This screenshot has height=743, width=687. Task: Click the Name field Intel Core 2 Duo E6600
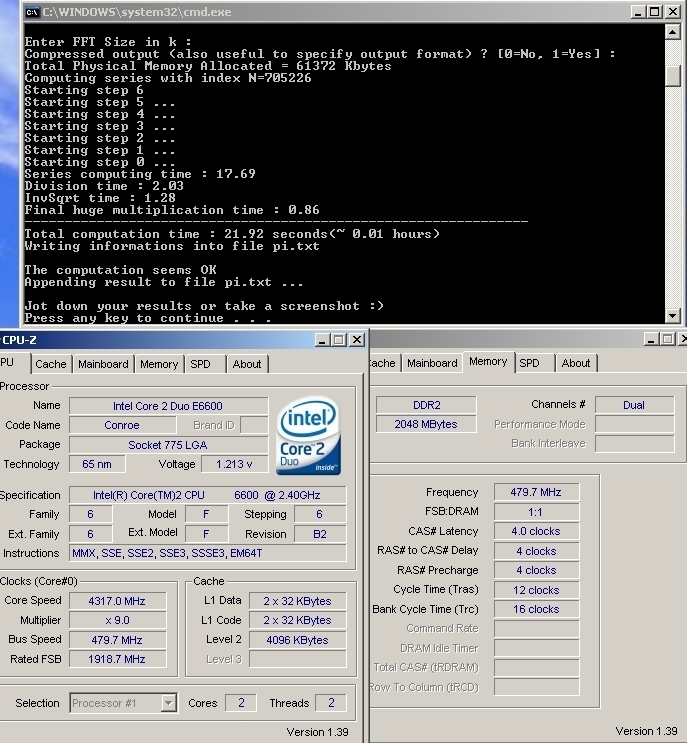168,406
